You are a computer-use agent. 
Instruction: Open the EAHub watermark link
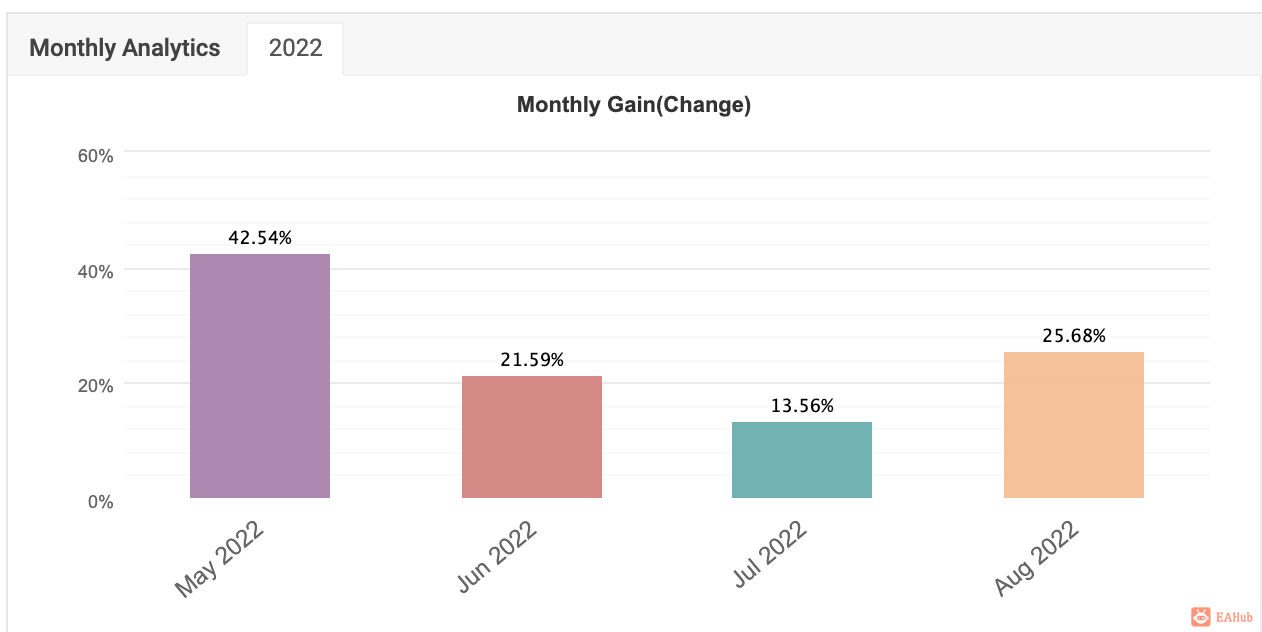coord(1234,618)
